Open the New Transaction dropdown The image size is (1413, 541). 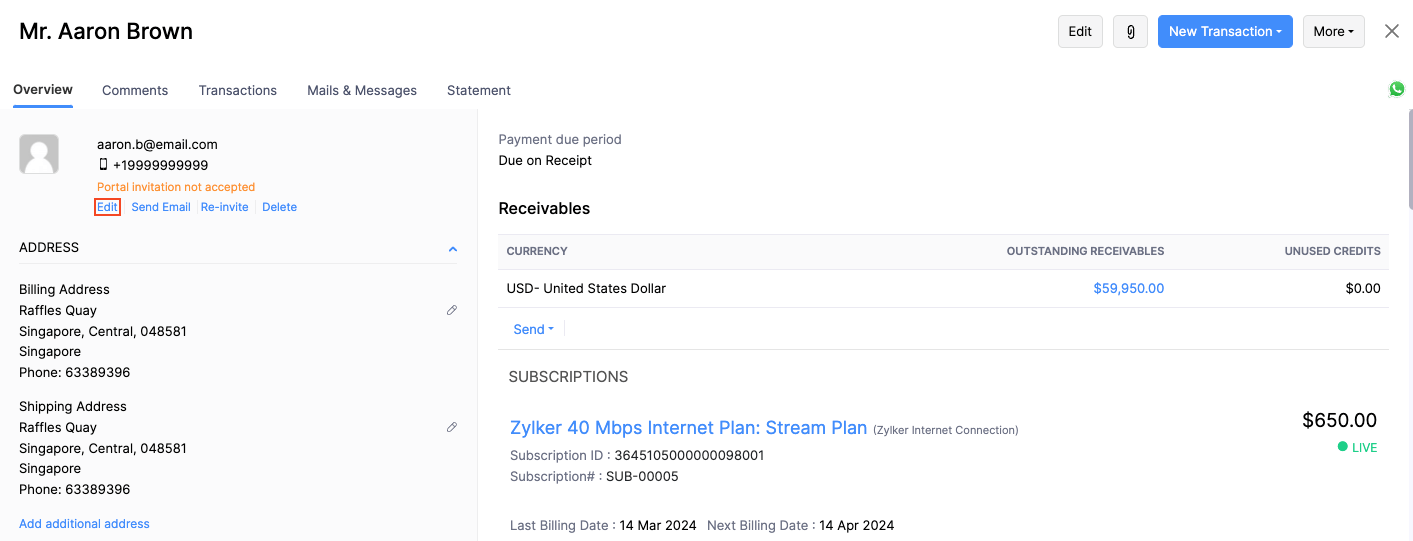[1225, 31]
